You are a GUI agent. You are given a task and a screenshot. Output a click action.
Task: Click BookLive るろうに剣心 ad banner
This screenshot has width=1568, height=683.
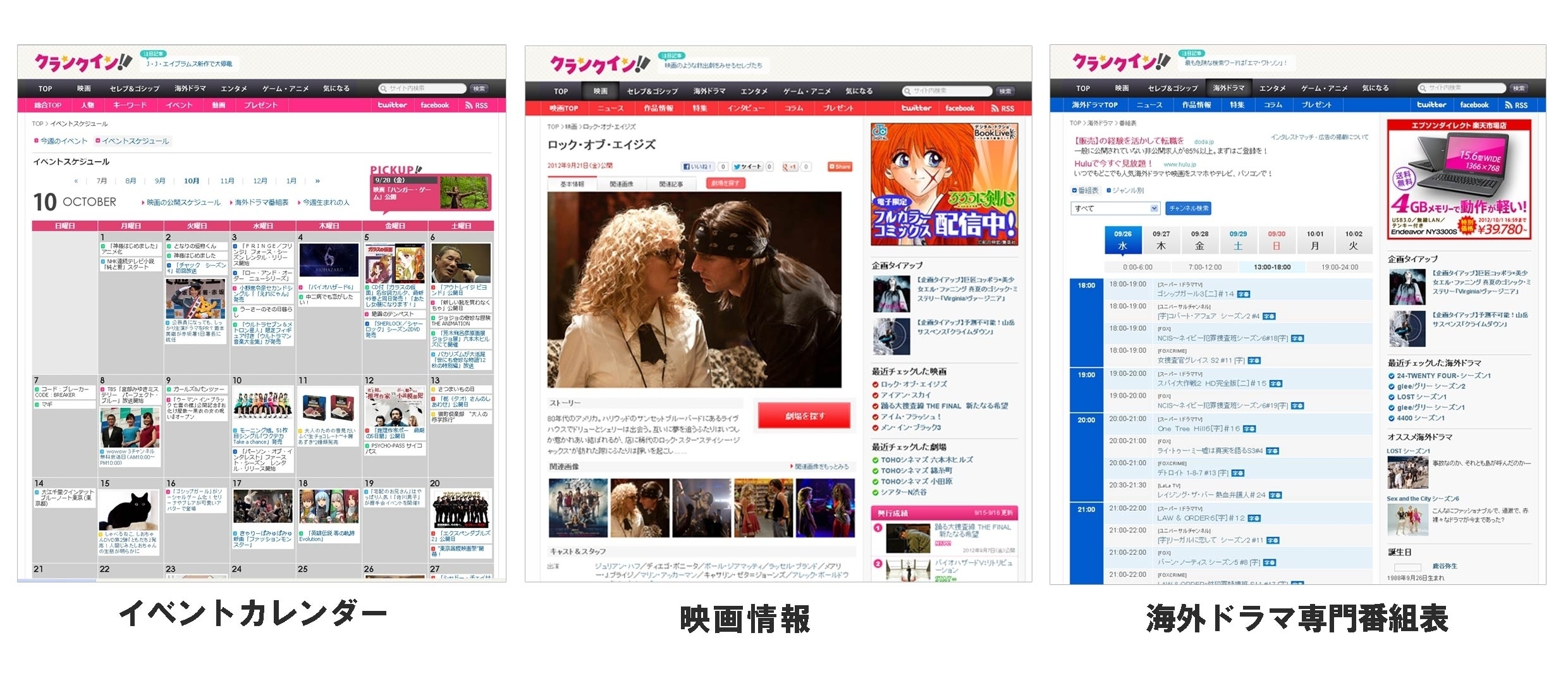click(944, 184)
